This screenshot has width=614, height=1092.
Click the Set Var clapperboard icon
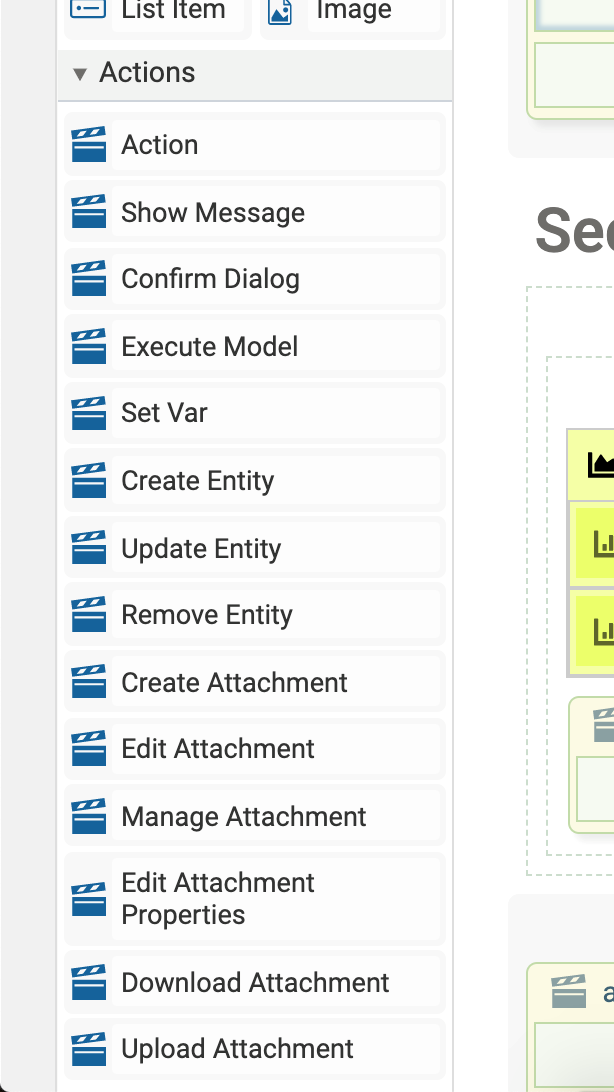pyautogui.click(x=89, y=413)
